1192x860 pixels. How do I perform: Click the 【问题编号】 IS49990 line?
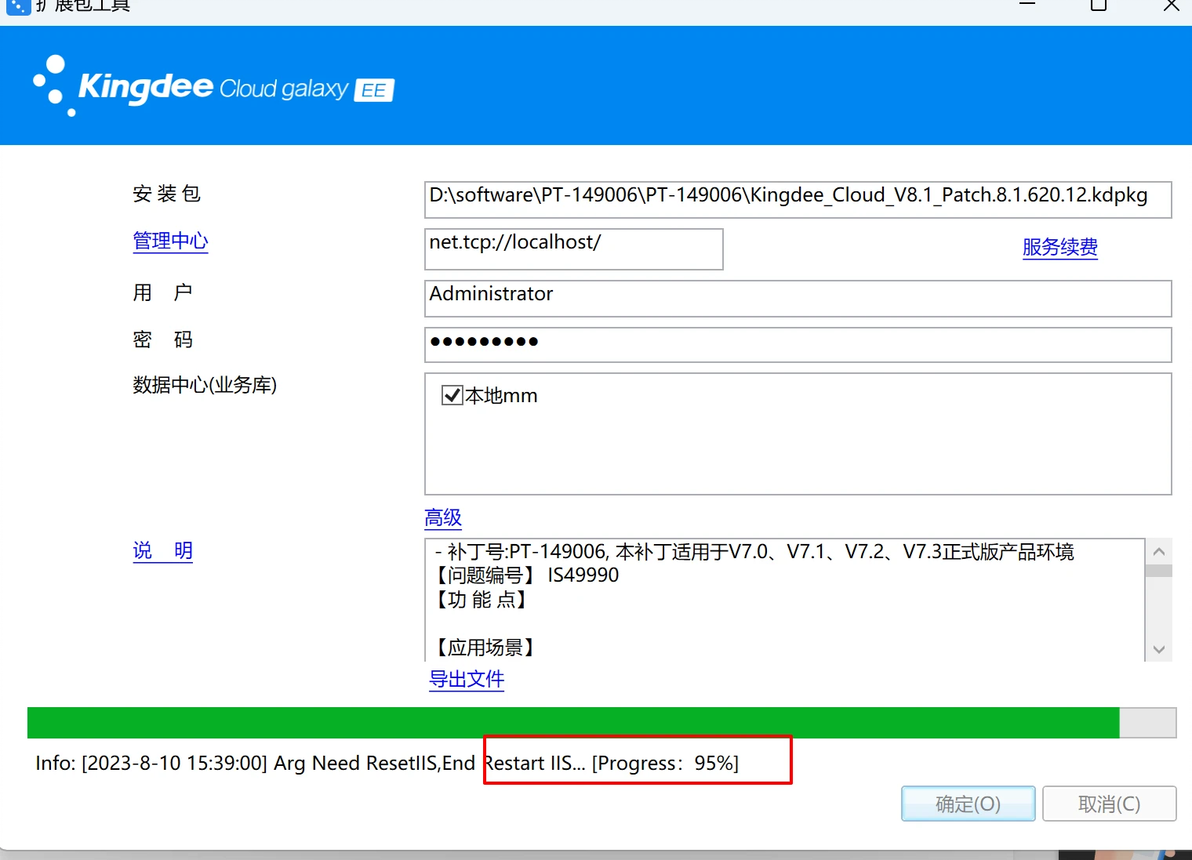(x=525, y=575)
